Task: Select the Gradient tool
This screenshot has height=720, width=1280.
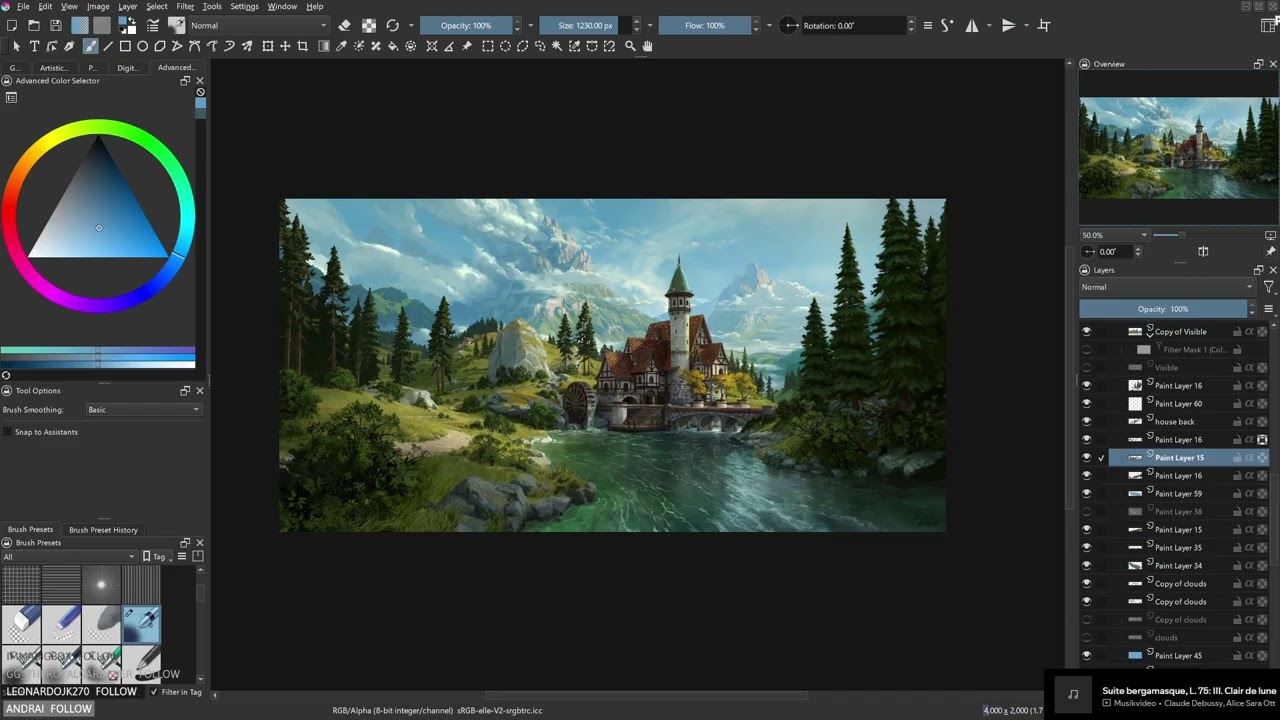Action: 324,46
